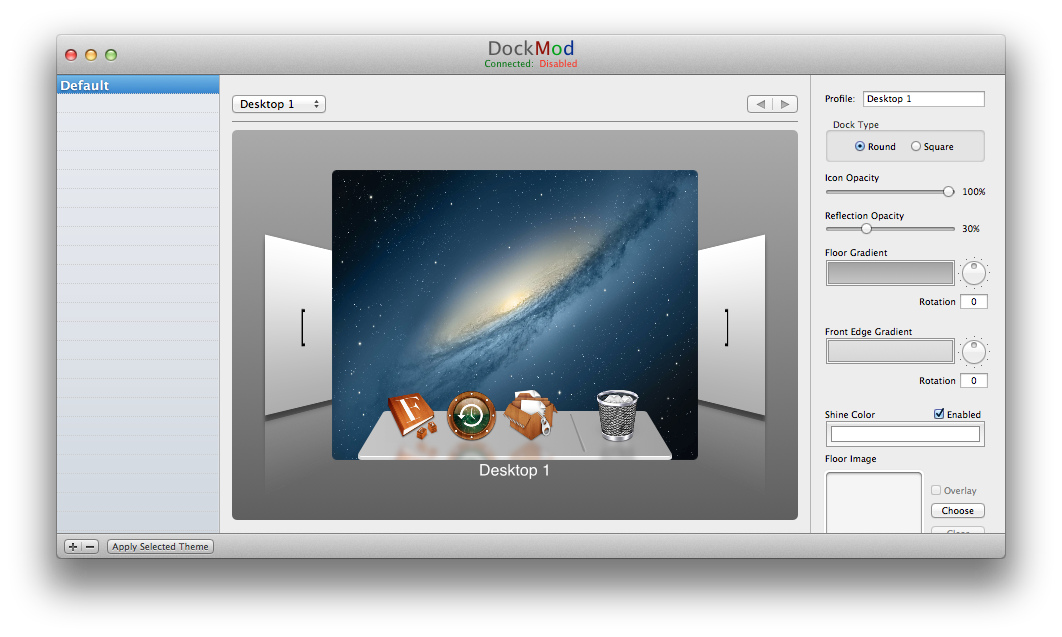The height and width of the screenshot is (637, 1062).
Task: Click the left adjacent desktop panel
Action: [298, 325]
